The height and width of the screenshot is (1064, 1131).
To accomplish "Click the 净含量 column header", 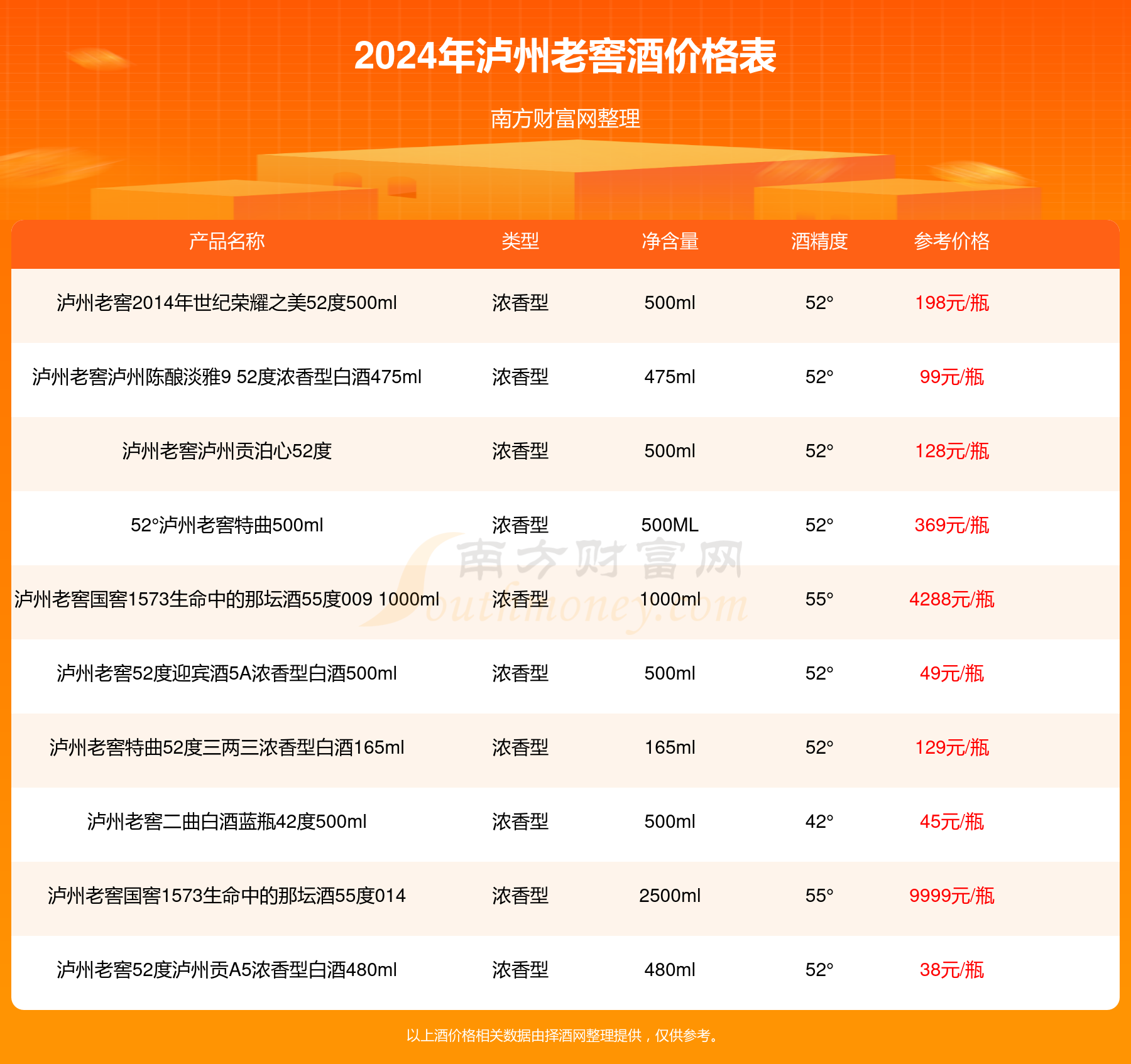I will click(x=670, y=241).
